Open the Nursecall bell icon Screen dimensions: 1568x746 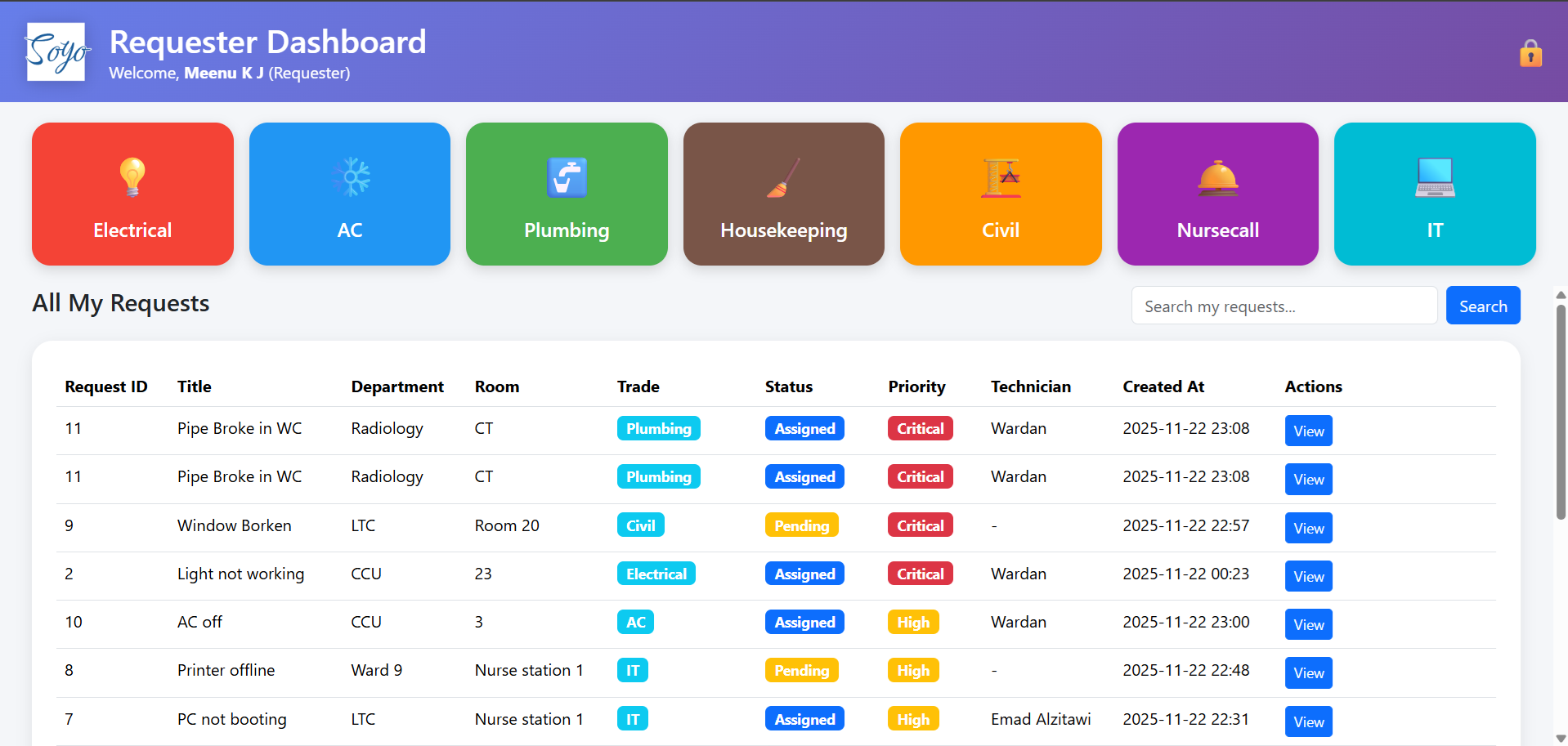[x=1217, y=178]
